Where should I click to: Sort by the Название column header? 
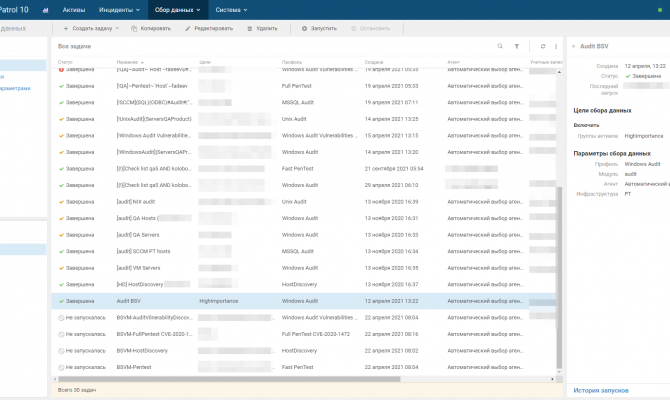point(130,62)
